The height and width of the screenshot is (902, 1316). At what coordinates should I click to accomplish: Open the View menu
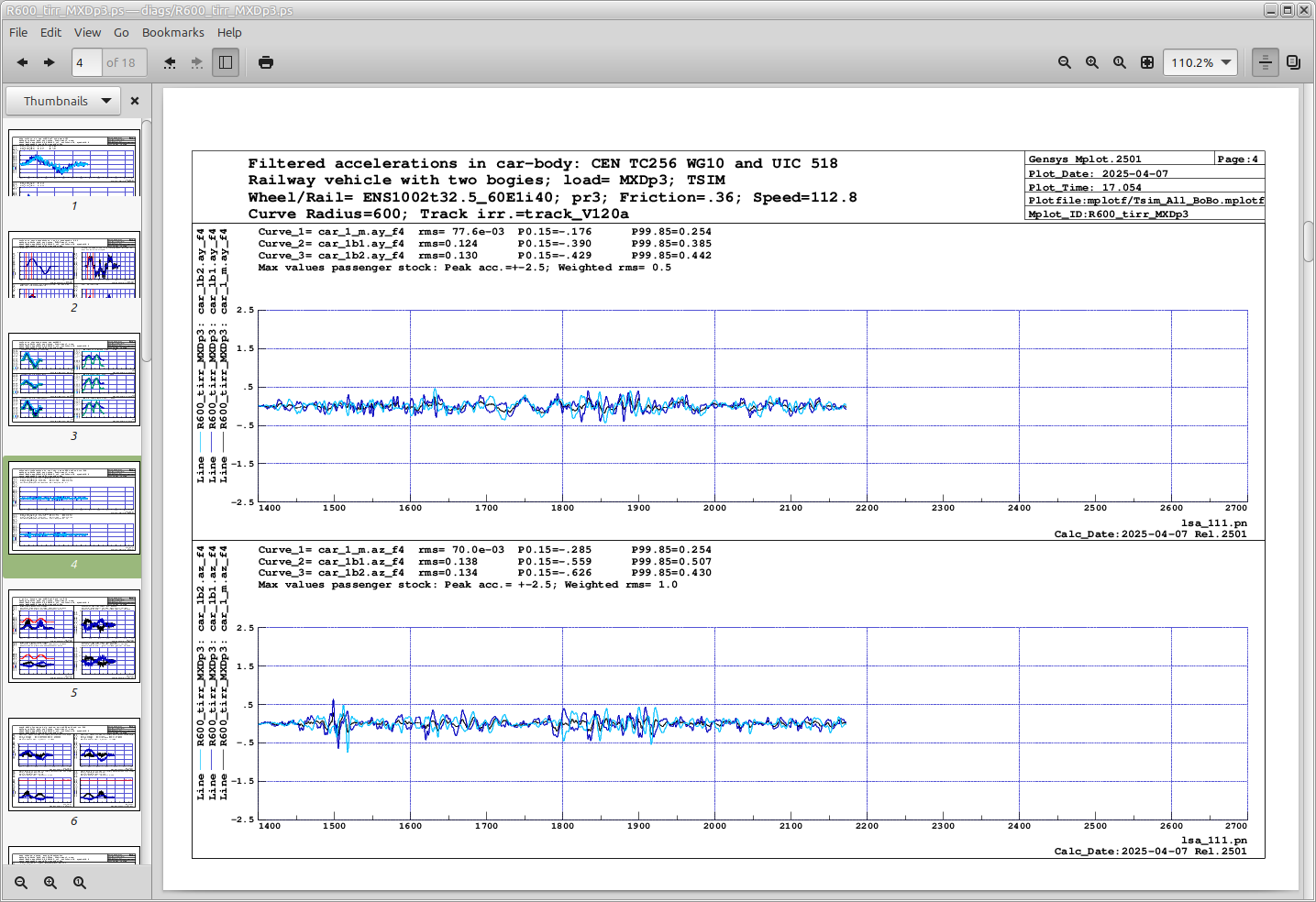87,32
